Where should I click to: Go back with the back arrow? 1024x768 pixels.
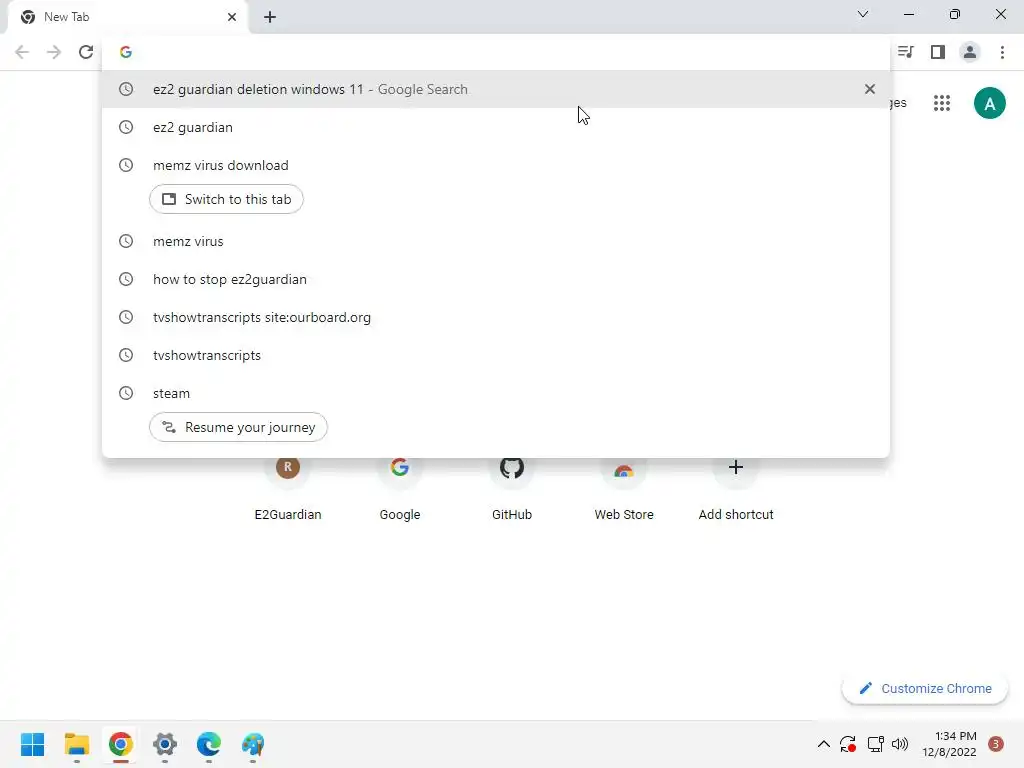(x=22, y=52)
